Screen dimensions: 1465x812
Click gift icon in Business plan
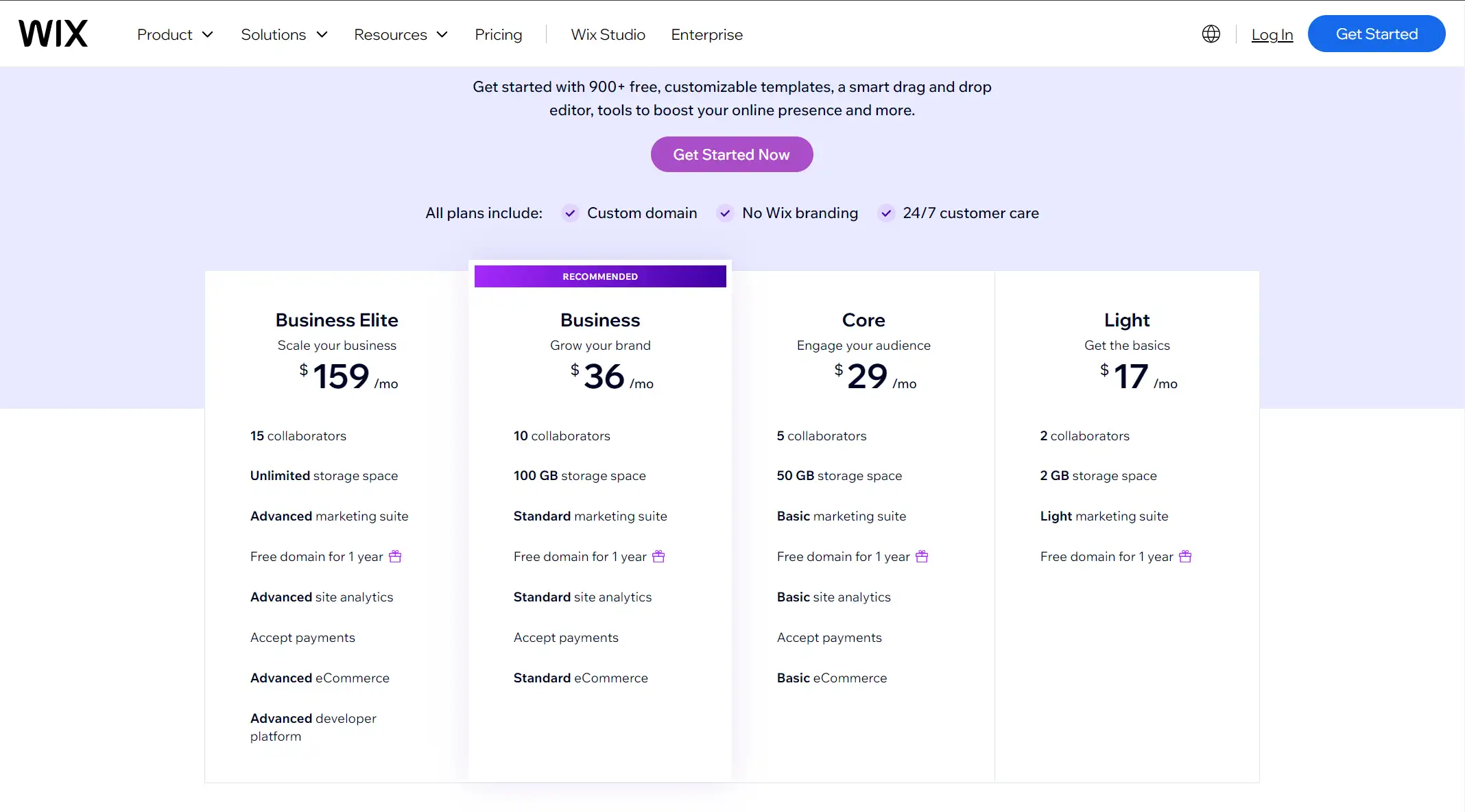coord(658,556)
